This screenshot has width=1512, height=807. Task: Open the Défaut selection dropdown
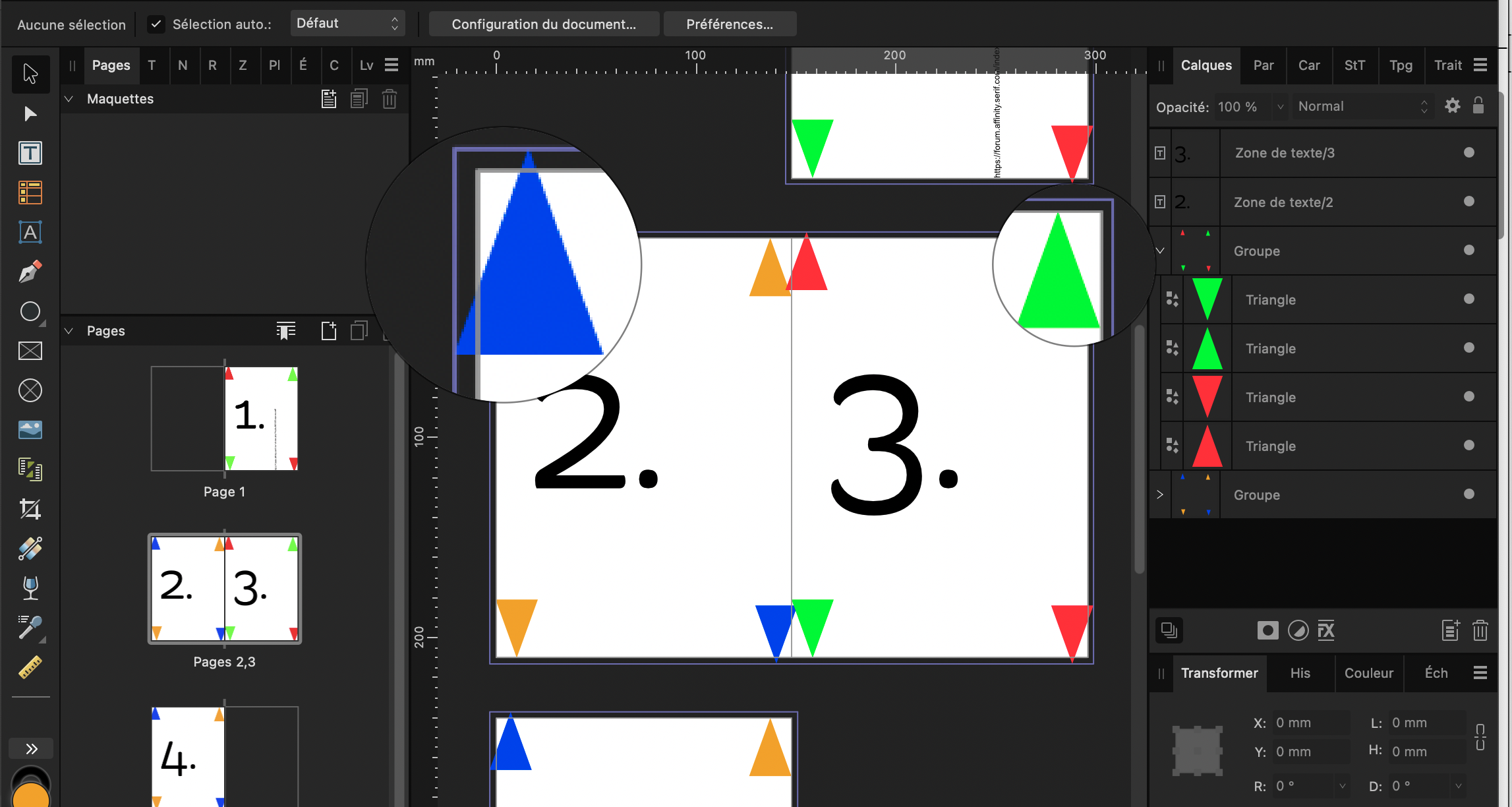pos(347,24)
